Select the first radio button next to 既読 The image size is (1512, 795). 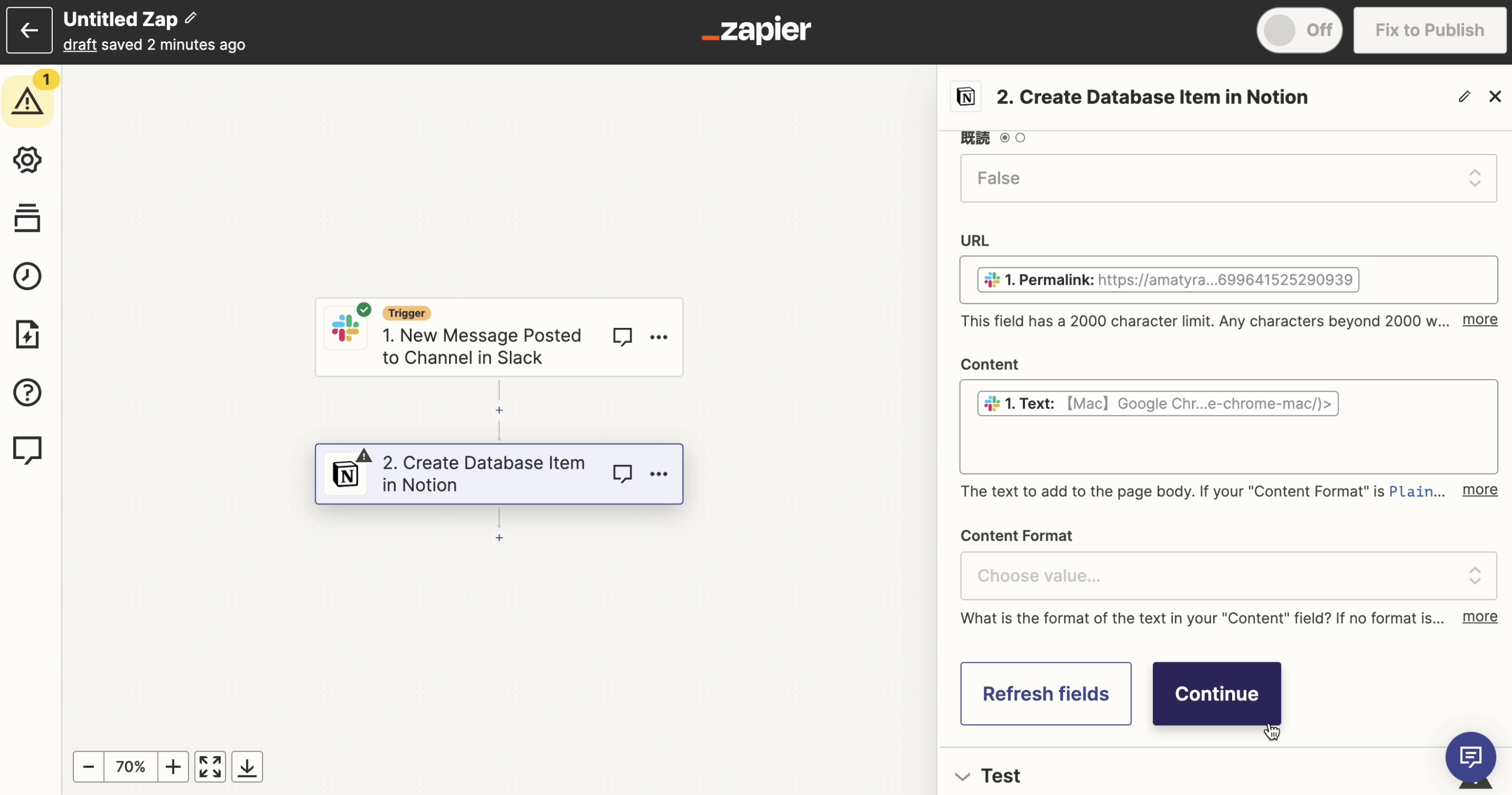tap(1005, 138)
